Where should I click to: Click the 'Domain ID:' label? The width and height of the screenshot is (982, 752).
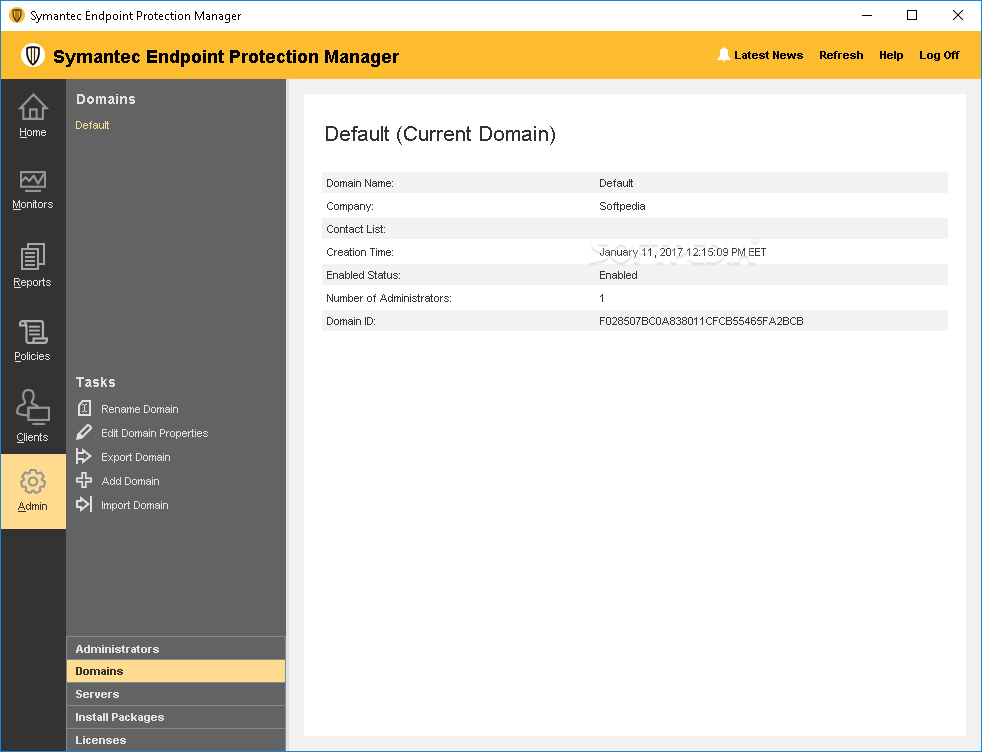click(351, 321)
